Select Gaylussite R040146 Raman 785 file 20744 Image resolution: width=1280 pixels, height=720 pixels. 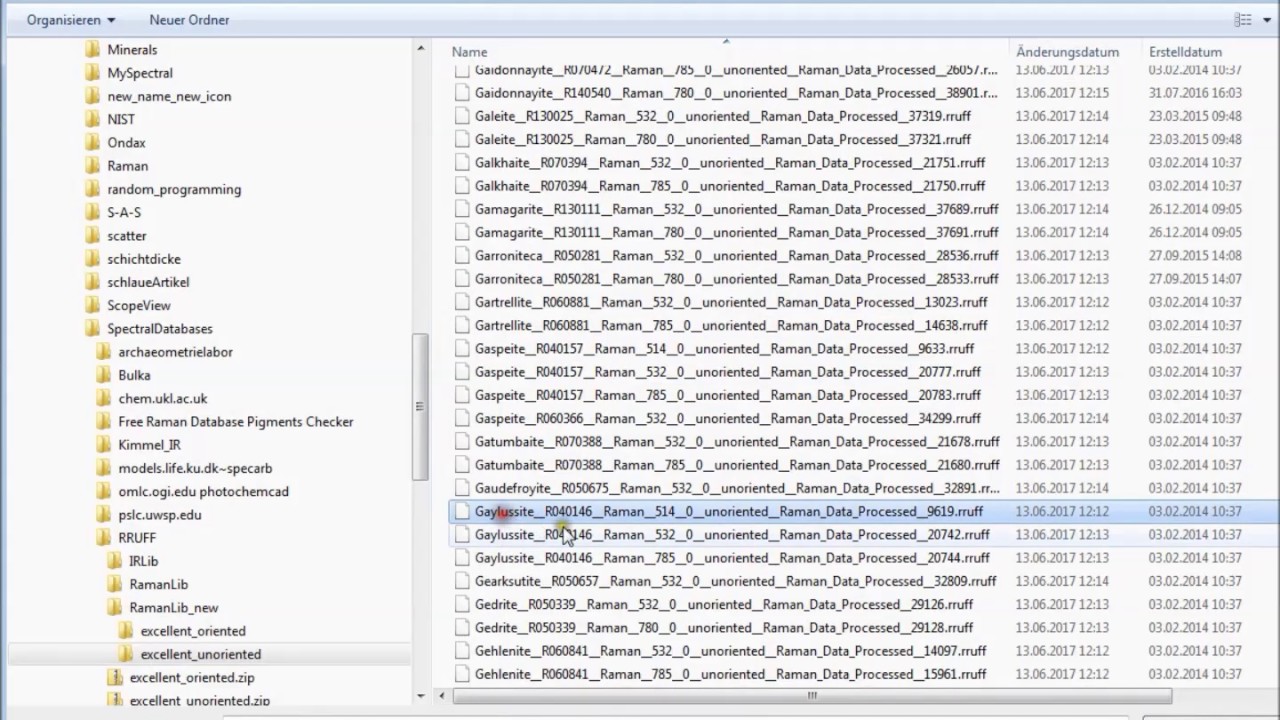732,558
